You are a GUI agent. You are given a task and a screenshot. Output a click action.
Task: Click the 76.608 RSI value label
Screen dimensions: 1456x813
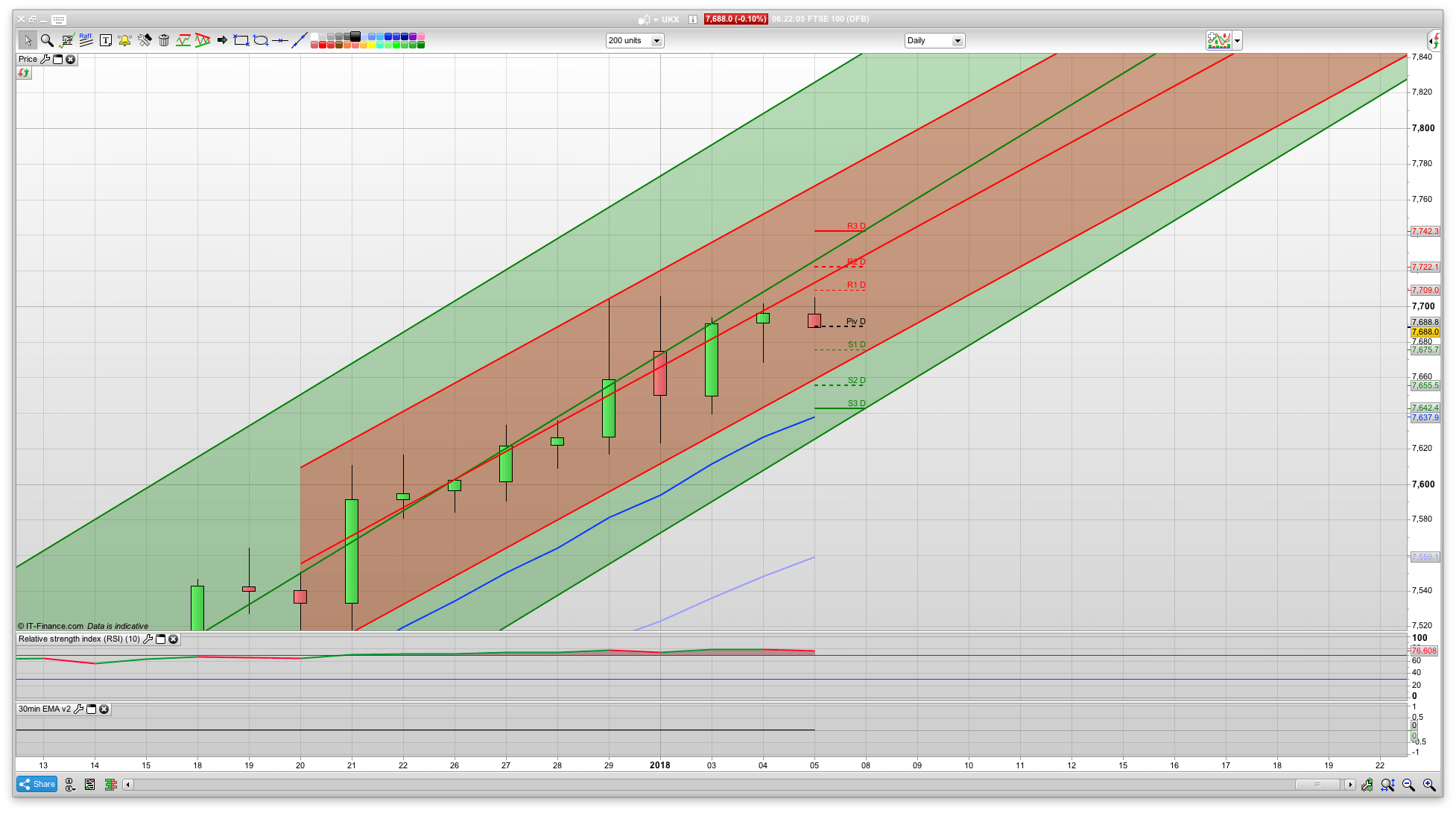coord(1424,651)
